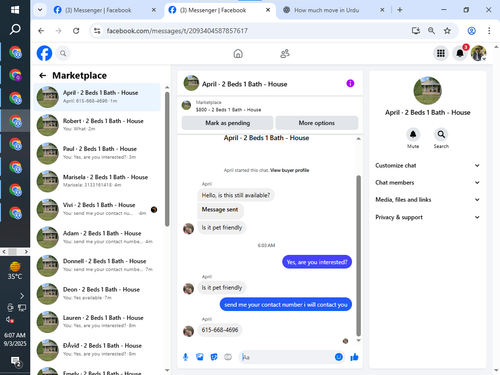Open Robert - 2 Beds 1 Bath chat
Screen dimensions: 500x375
[x=97, y=125]
